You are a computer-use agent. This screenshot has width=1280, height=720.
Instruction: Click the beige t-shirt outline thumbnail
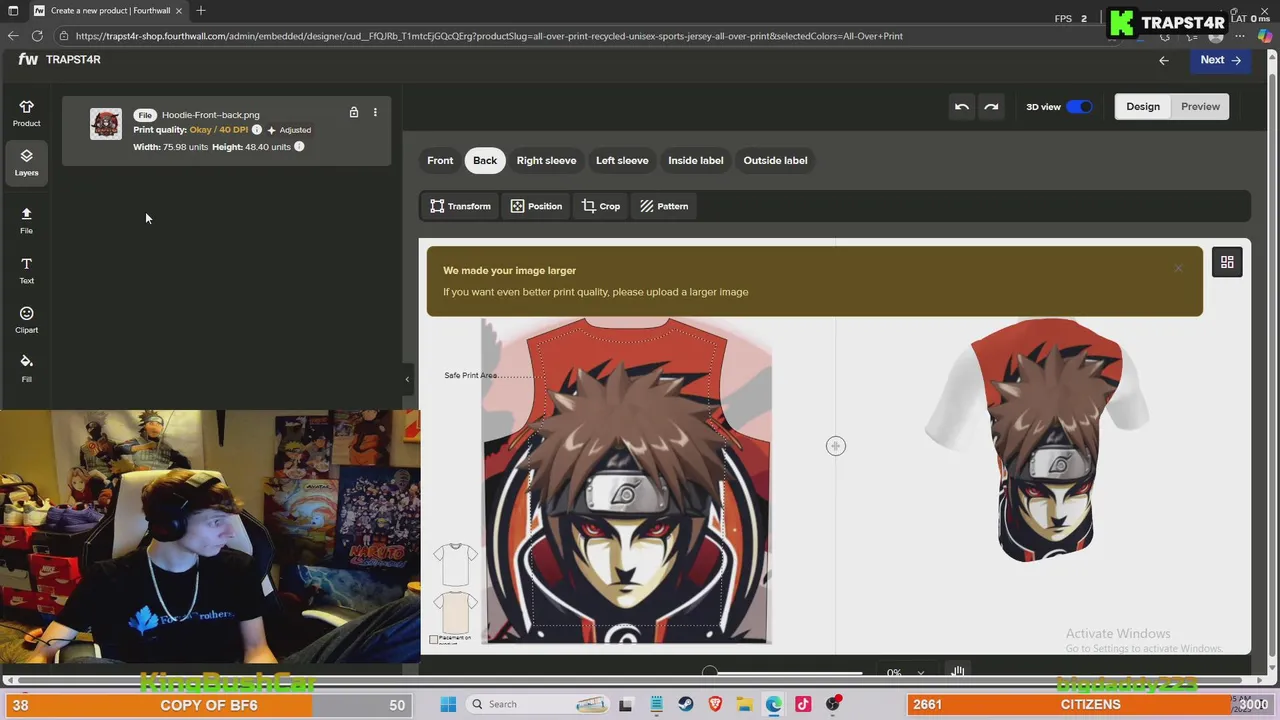455,610
